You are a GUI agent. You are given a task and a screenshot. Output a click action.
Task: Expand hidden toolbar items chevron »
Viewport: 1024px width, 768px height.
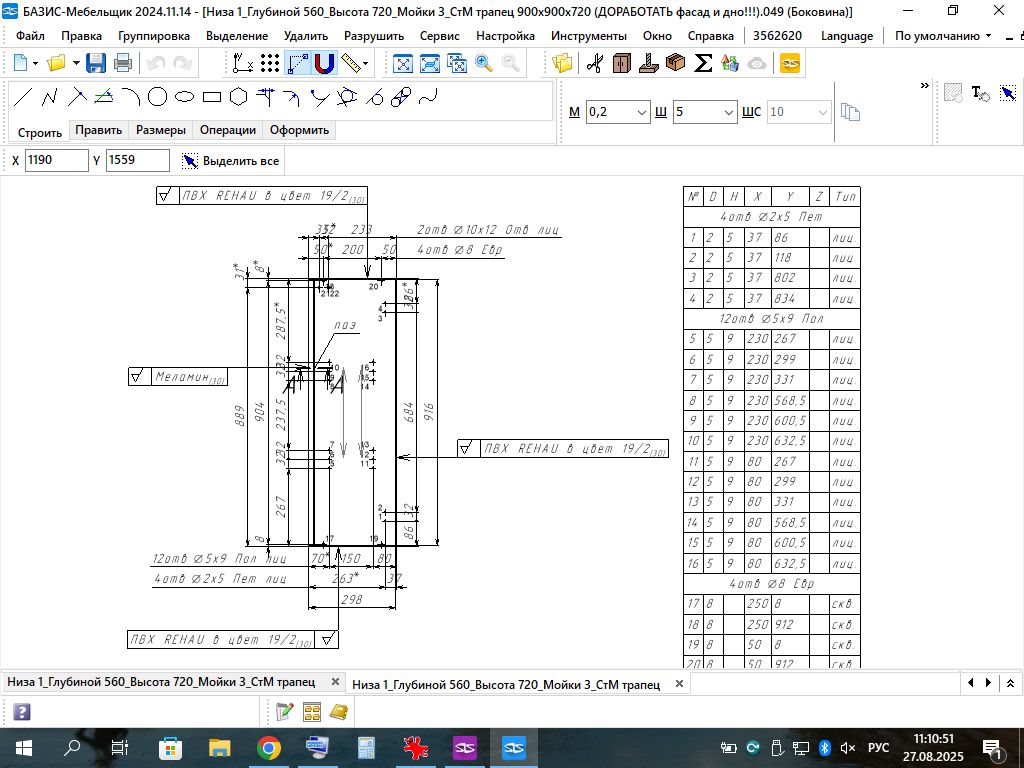924,86
